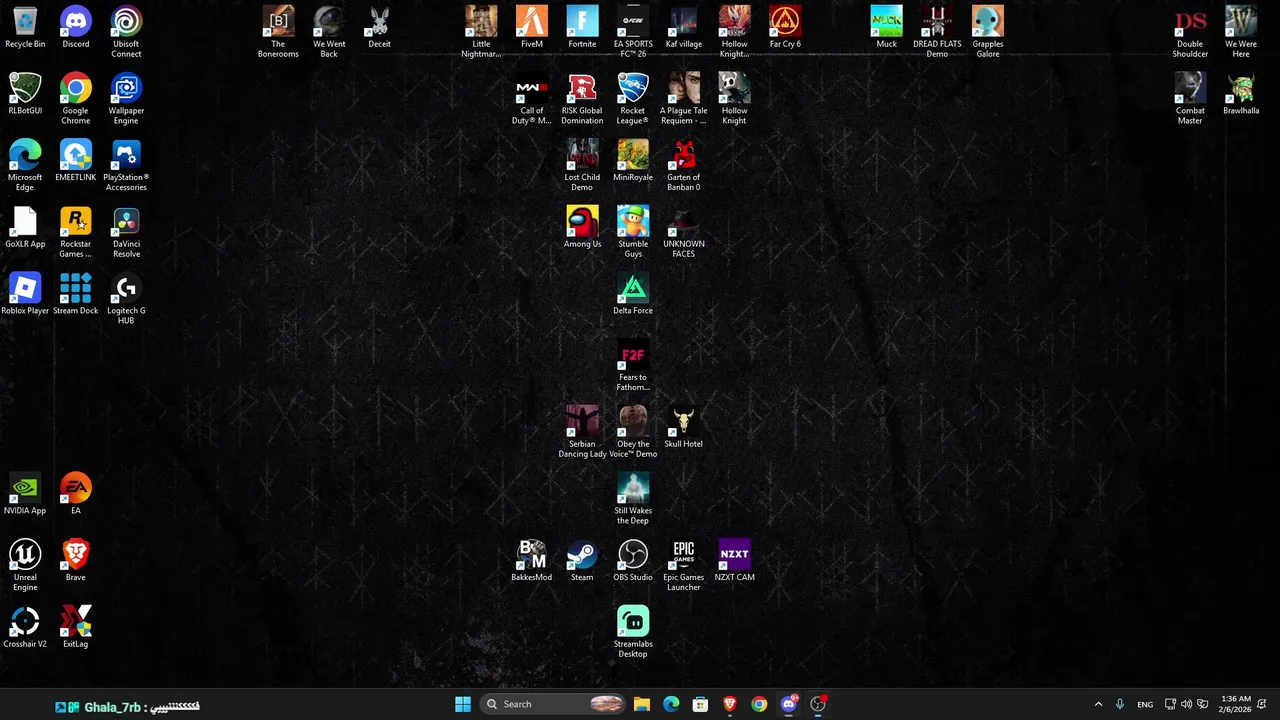Open the We Were Here shortcut
Viewport: 1280px width, 720px height.
click(x=1241, y=32)
